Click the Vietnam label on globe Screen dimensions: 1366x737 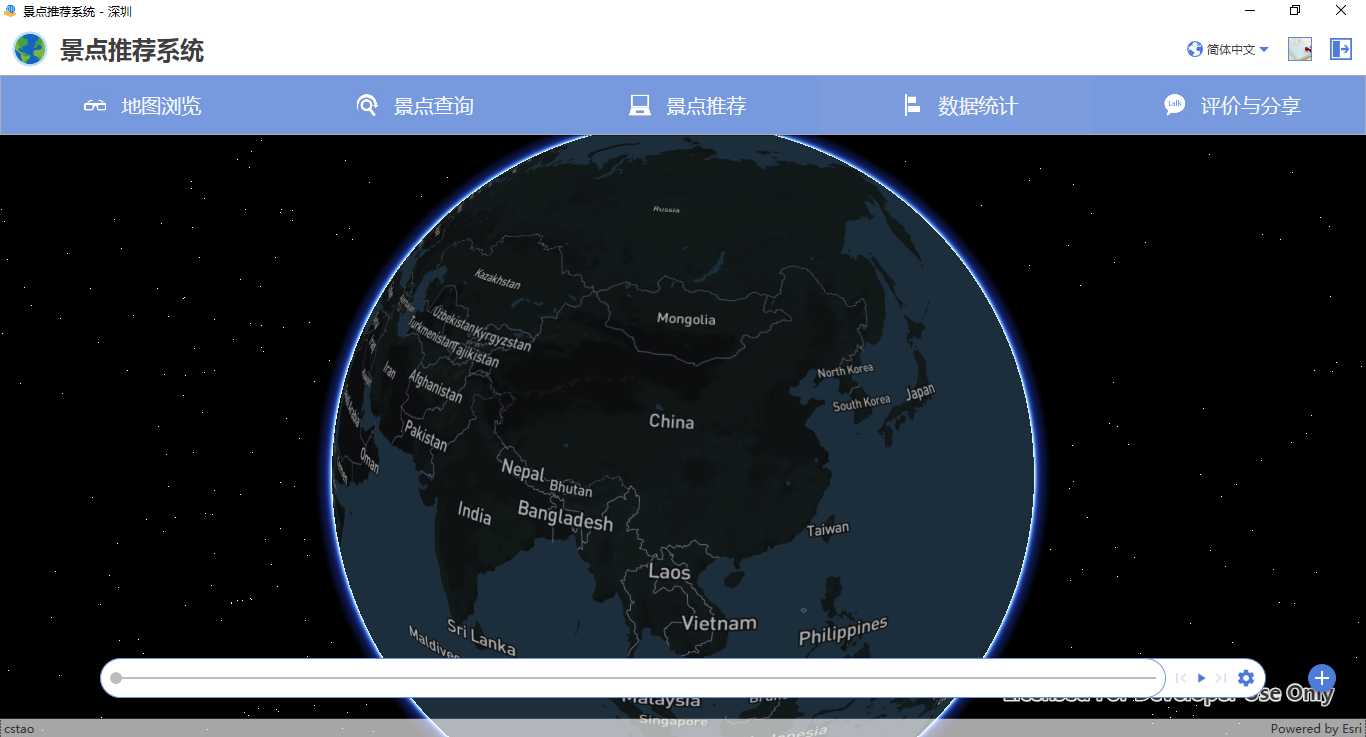tap(719, 623)
